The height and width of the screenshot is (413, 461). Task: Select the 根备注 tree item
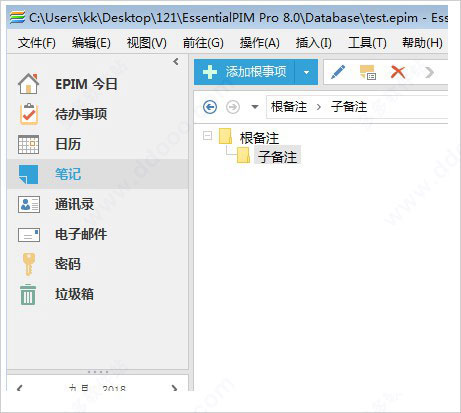(259, 138)
